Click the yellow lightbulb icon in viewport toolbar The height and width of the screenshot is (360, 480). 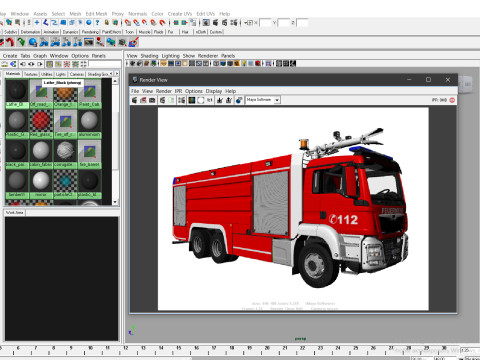coord(244,63)
